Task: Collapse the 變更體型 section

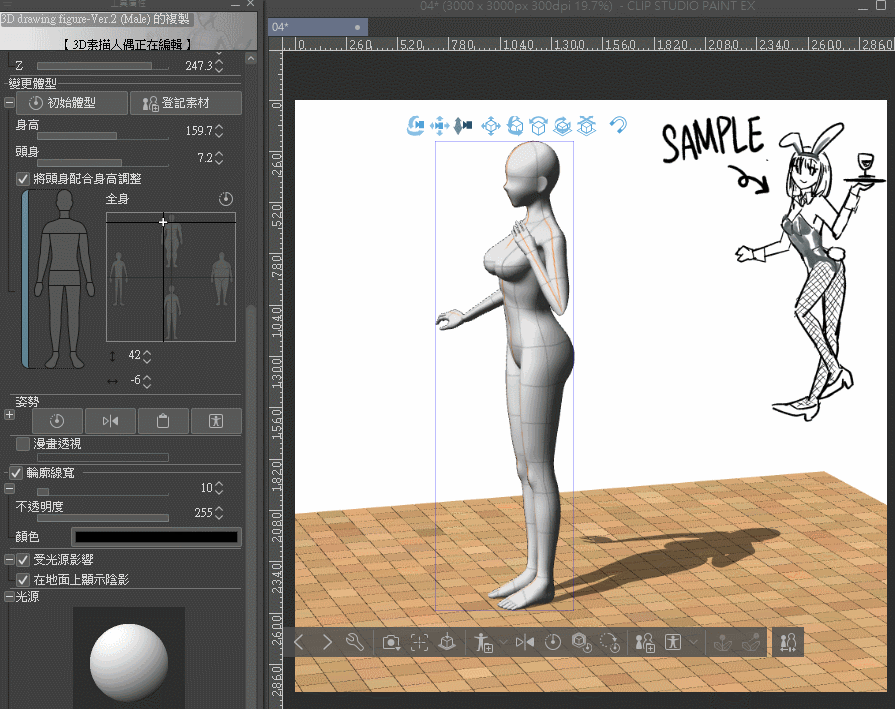Action: pos(9,103)
